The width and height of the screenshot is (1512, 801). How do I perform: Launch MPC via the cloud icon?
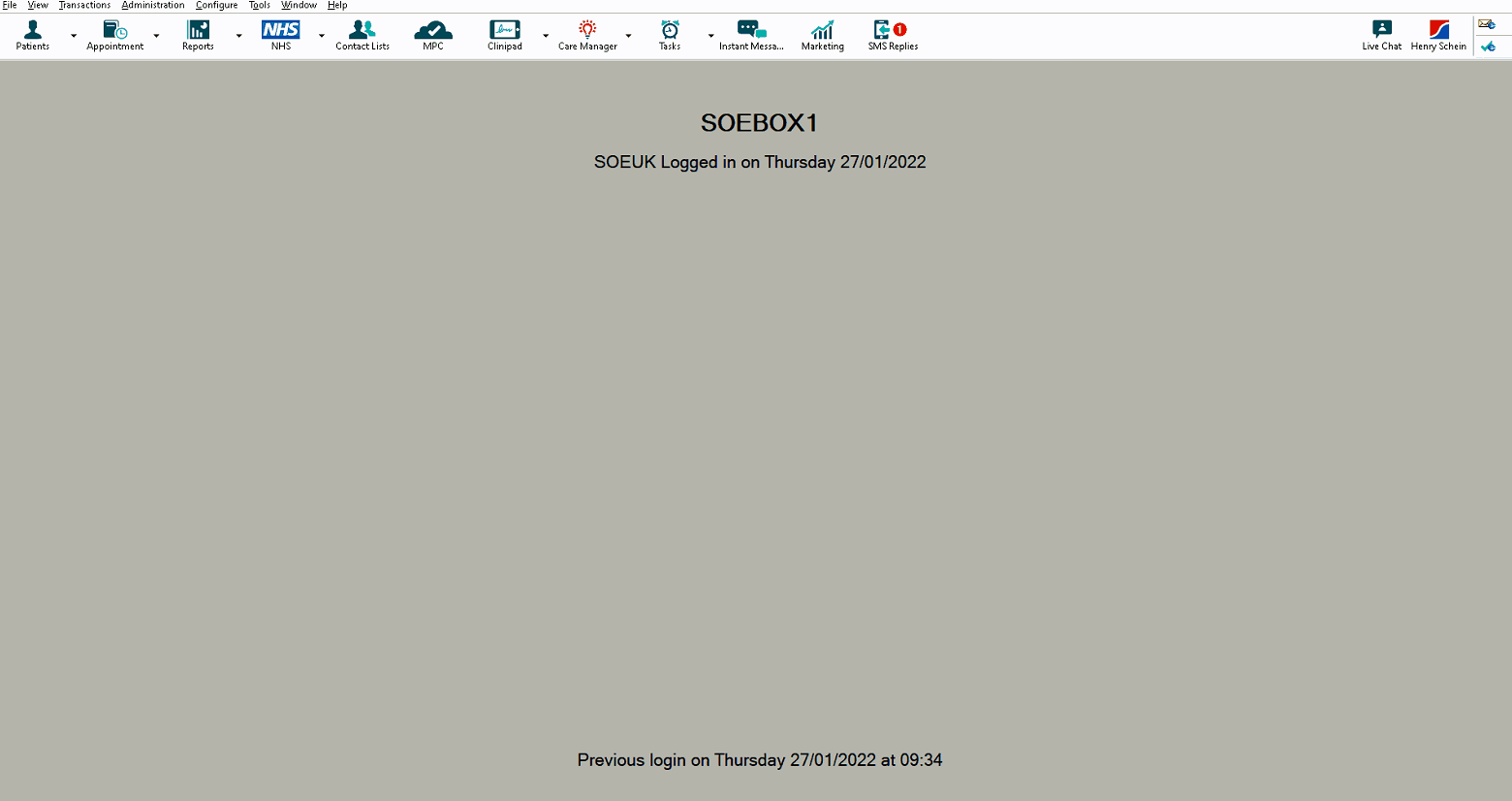432,32
